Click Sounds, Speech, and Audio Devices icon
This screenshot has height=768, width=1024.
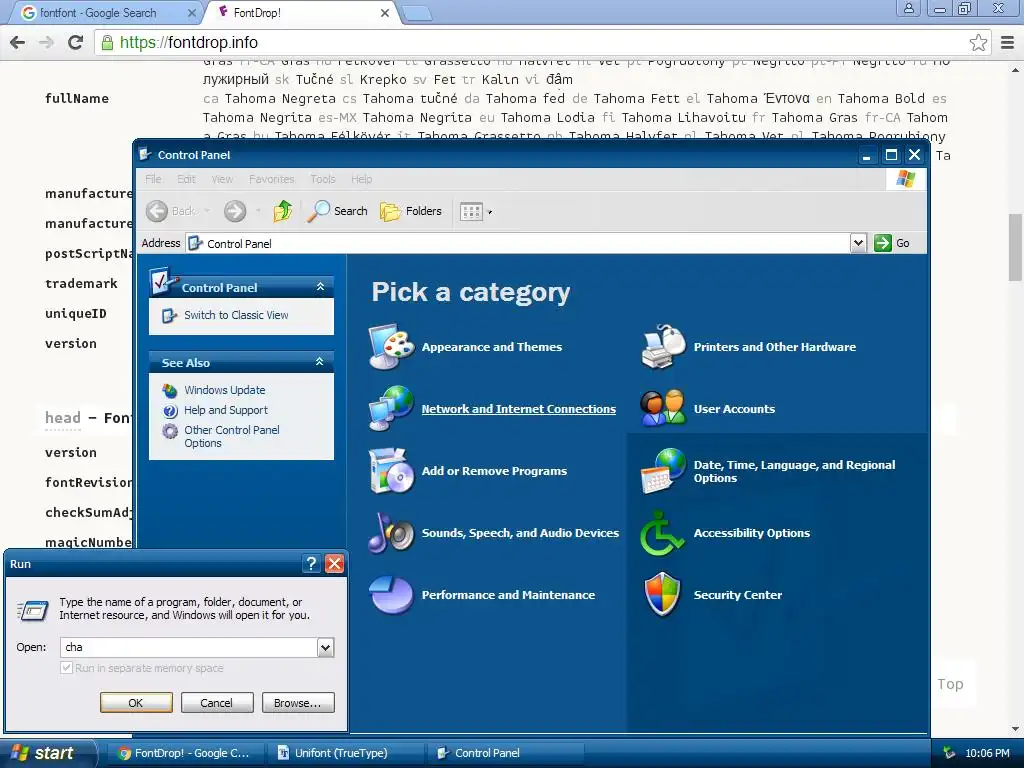(391, 533)
